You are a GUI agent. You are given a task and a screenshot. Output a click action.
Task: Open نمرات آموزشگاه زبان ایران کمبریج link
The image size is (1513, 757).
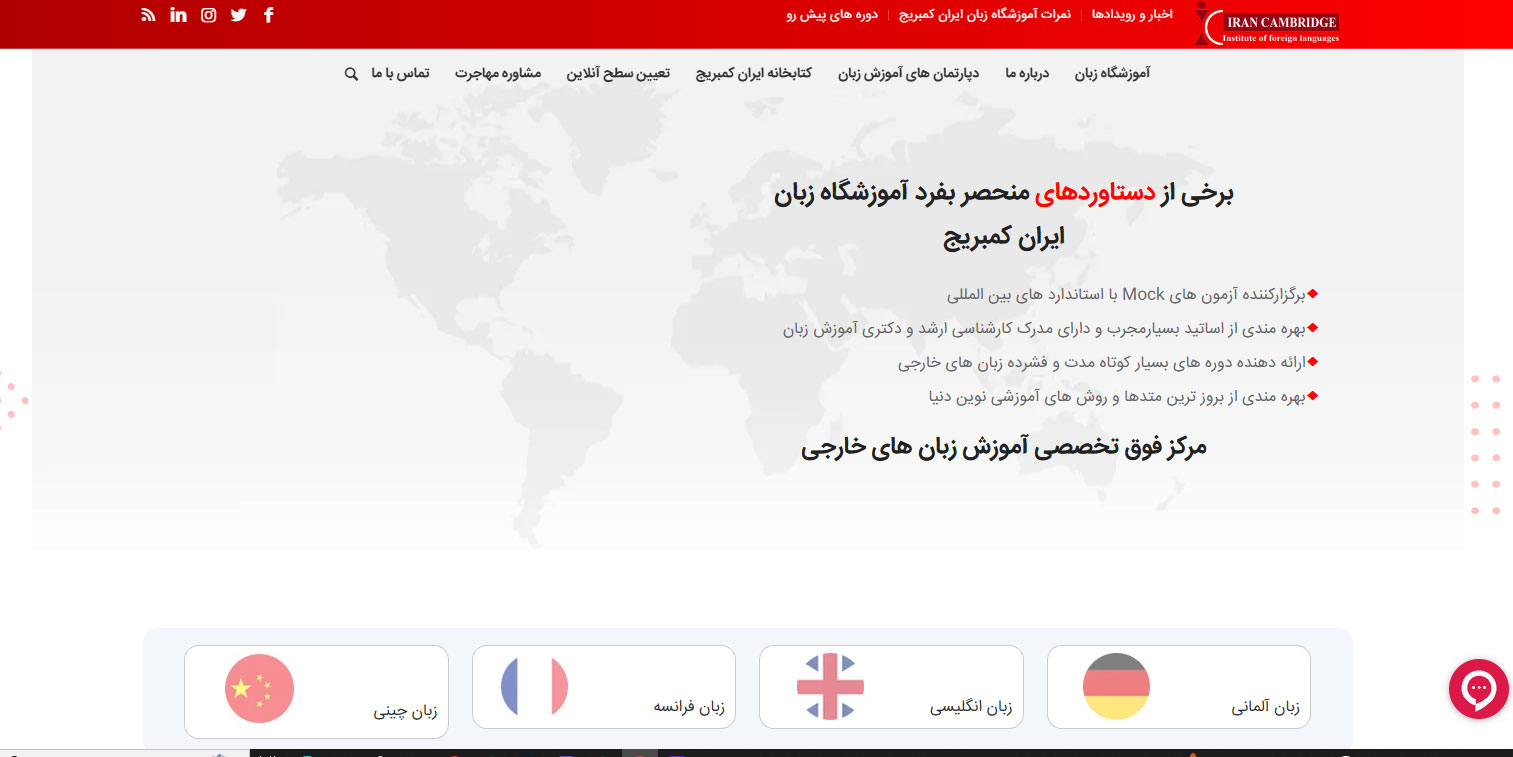click(x=985, y=15)
